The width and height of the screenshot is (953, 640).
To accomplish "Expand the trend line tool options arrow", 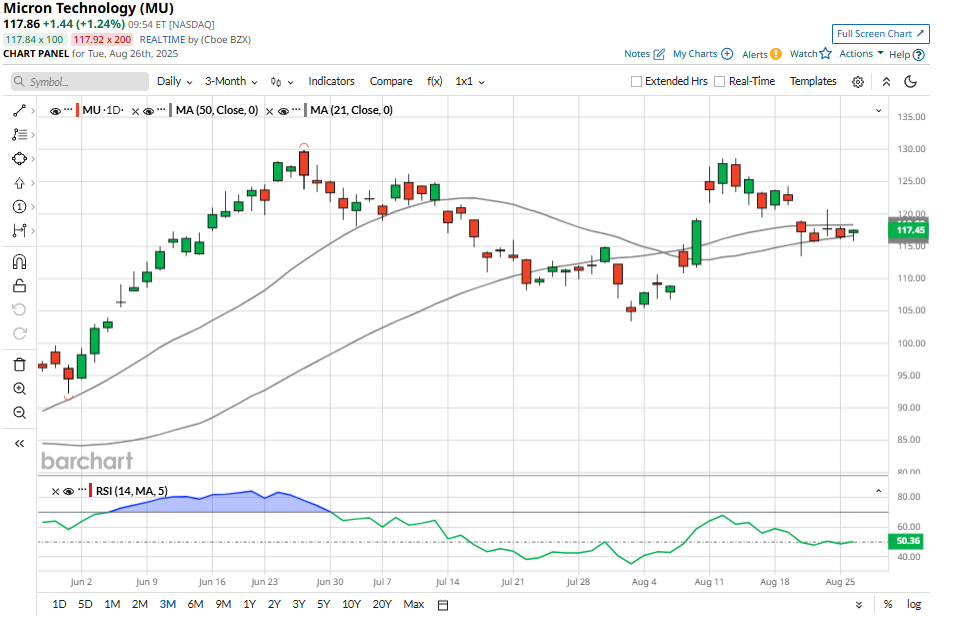I will 33,111.
